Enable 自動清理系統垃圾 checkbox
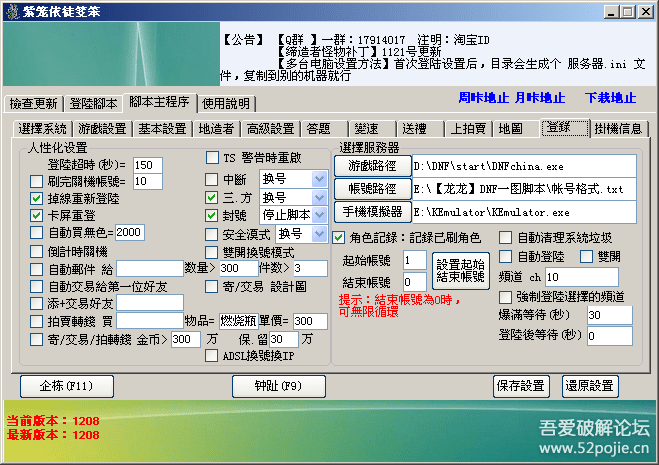The image size is (659, 465). [505, 237]
